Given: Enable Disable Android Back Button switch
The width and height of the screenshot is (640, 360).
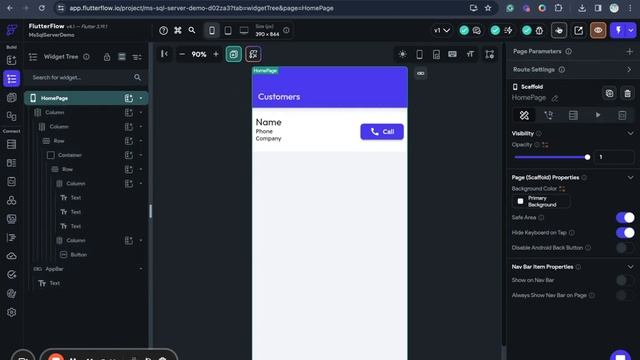Looking at the screenshot, I should (625, 248).
